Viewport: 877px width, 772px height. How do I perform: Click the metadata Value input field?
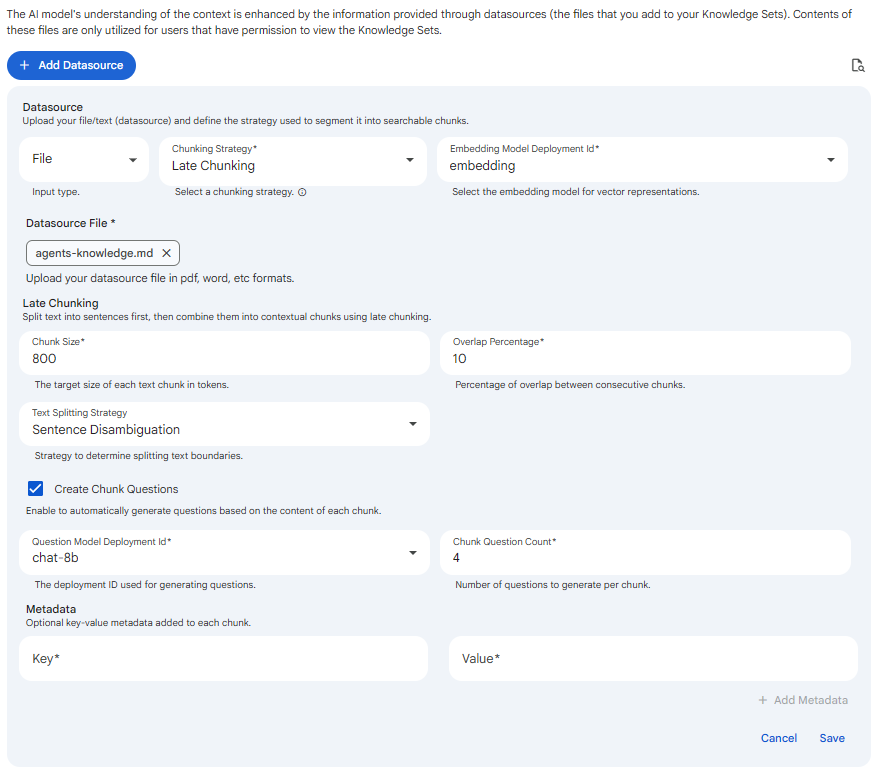pyautogui.click(x=653, y=658)
